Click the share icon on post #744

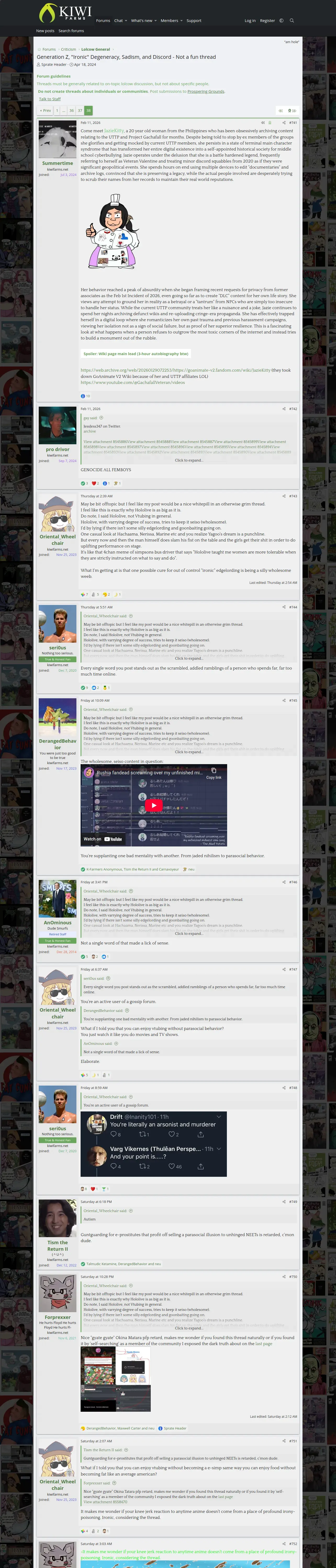[x=284, y=607]
